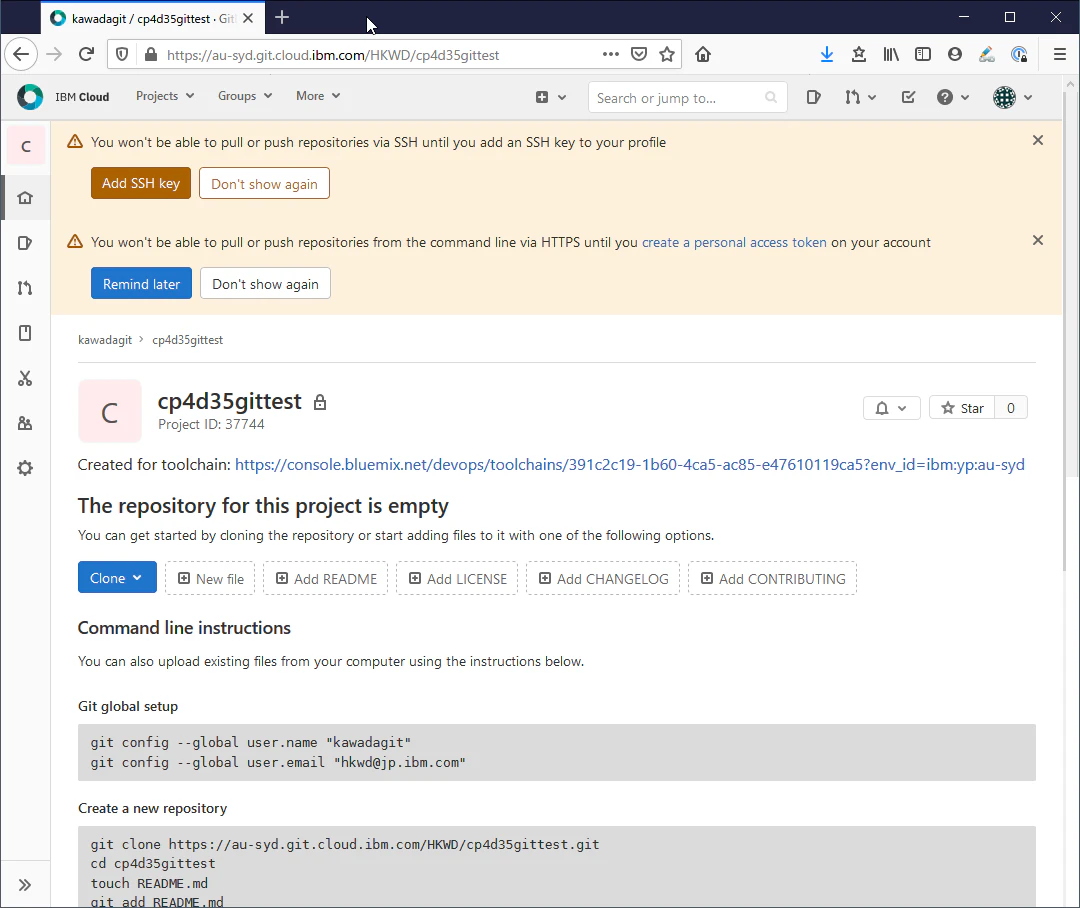The image size is (1080, 908).
Task: Open Wiki icon in left sidebar
Action: pyautogui.click(x=25, y=333)
